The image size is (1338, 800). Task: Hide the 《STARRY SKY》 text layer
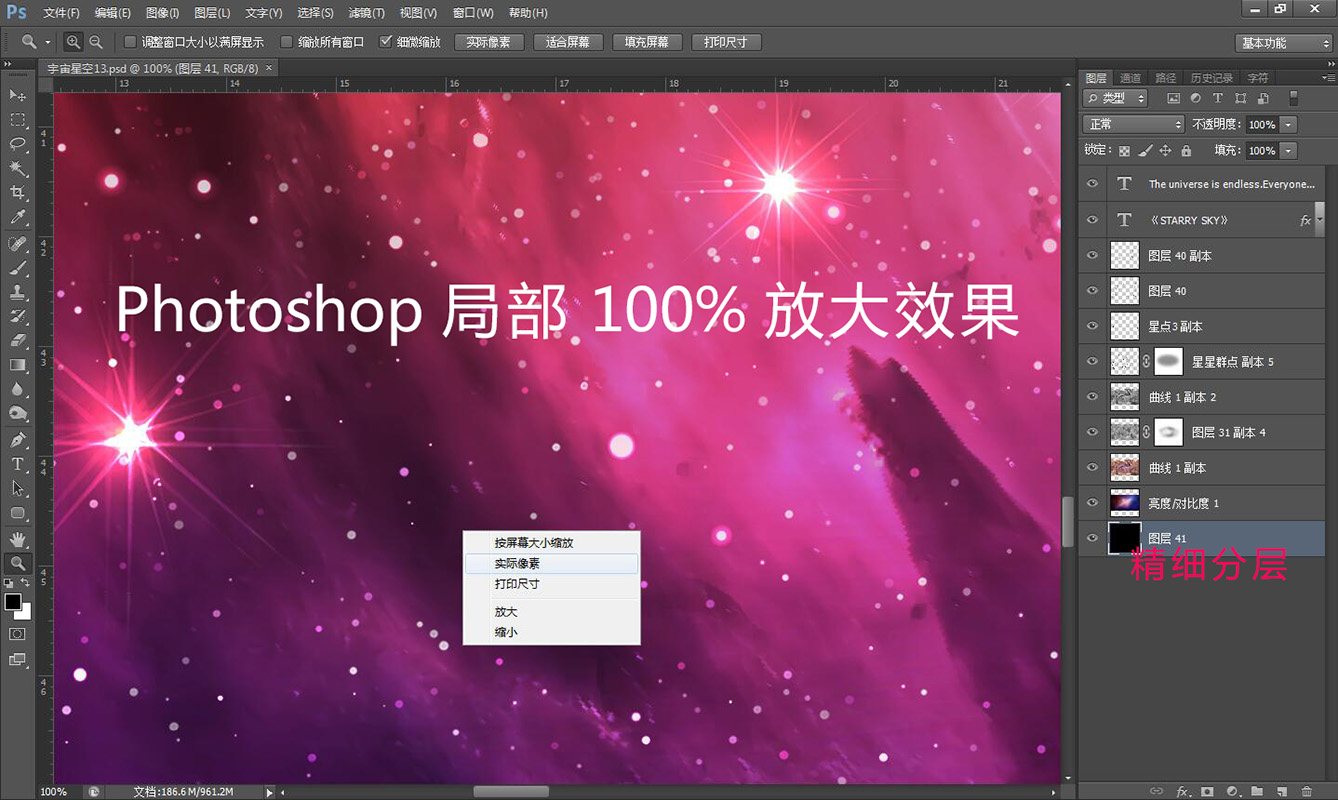[x=1092, y=220]
